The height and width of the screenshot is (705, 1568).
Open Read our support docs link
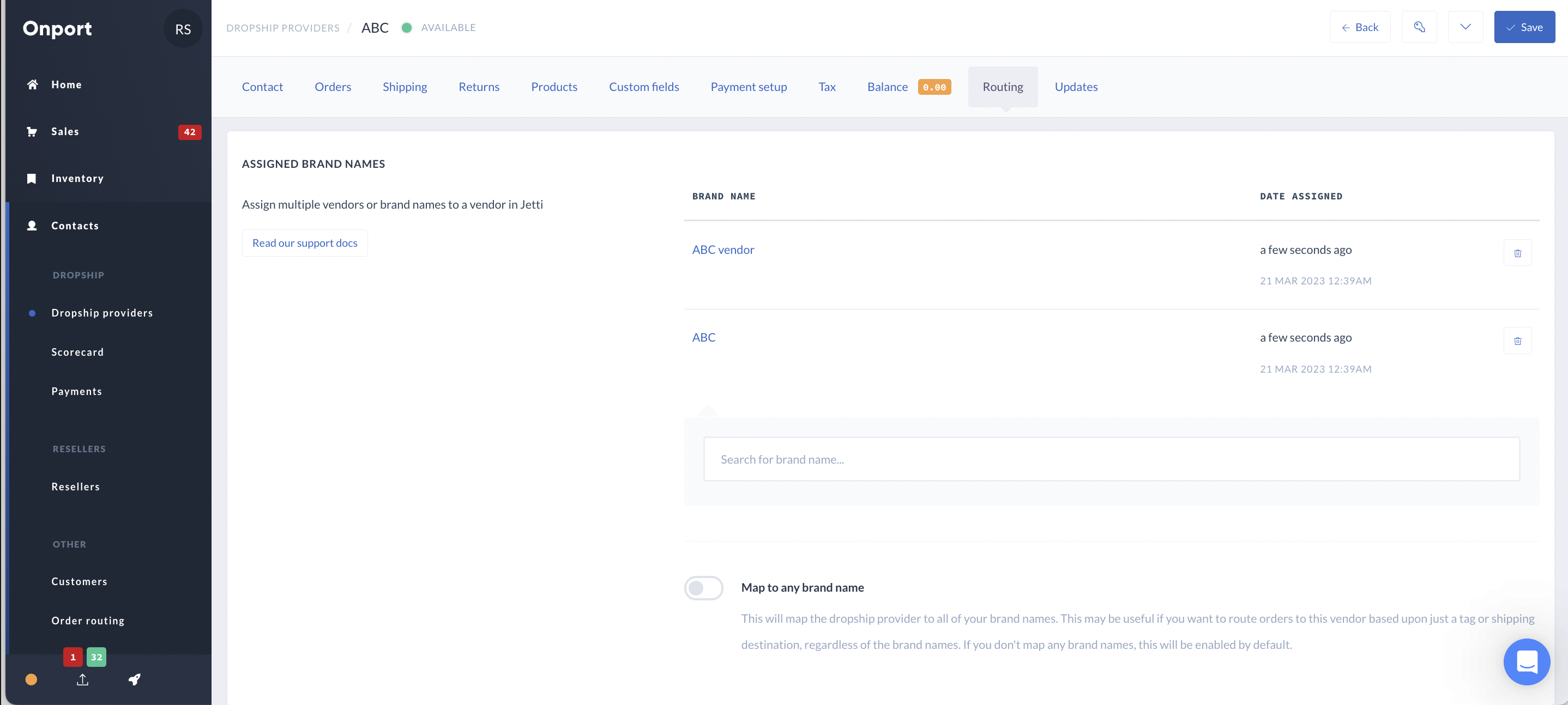coord(305,242)
